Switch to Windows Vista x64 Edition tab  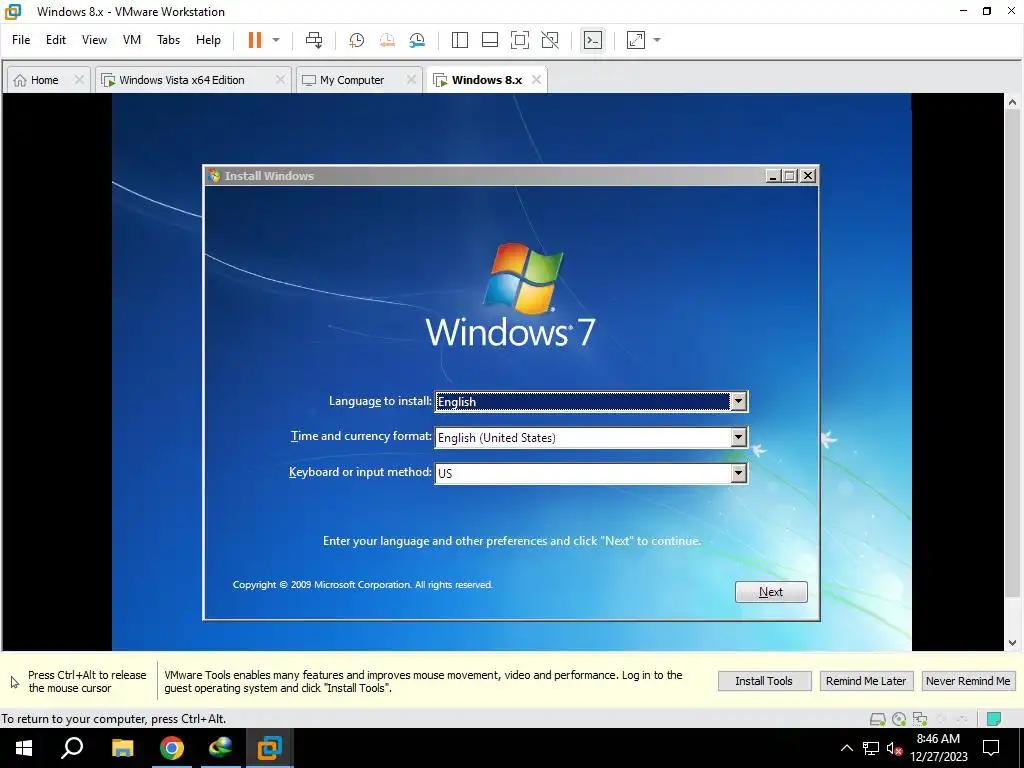click(183, 80)
